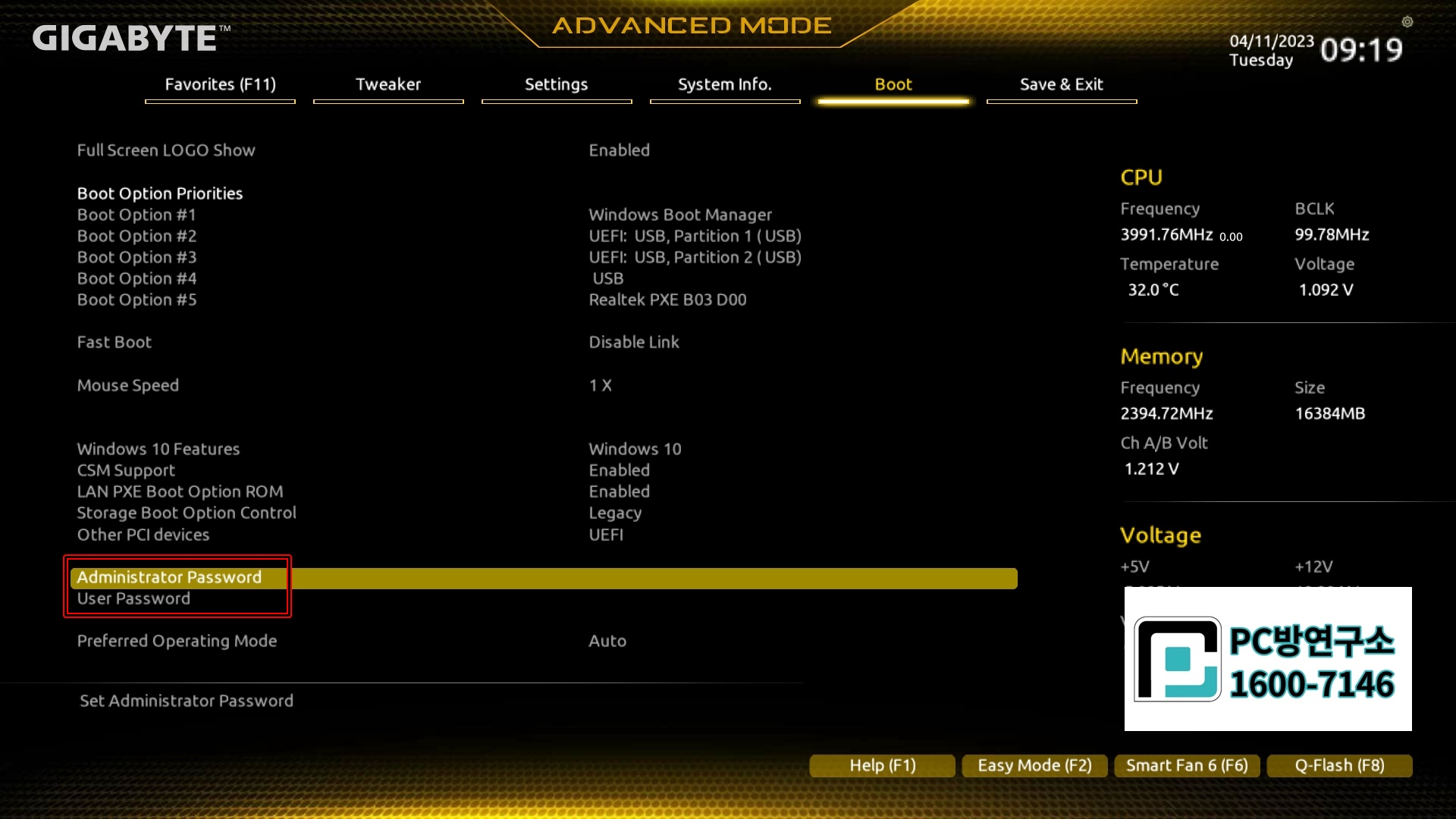Change Storage Boot Option Control Legacy value
This screenshot has width=1456, height=819.
tap(615, 513)
